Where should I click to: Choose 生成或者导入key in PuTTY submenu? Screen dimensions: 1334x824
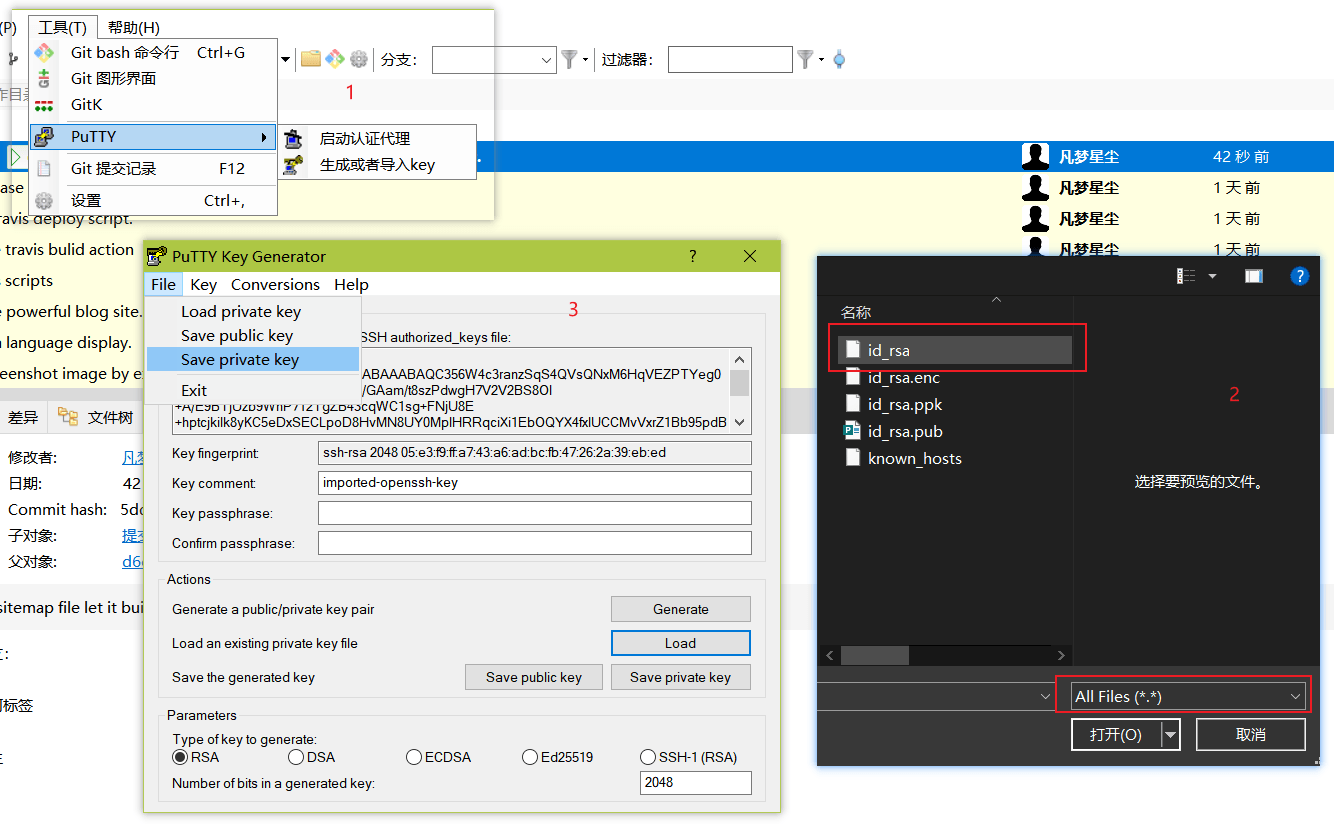pos(377,165)
